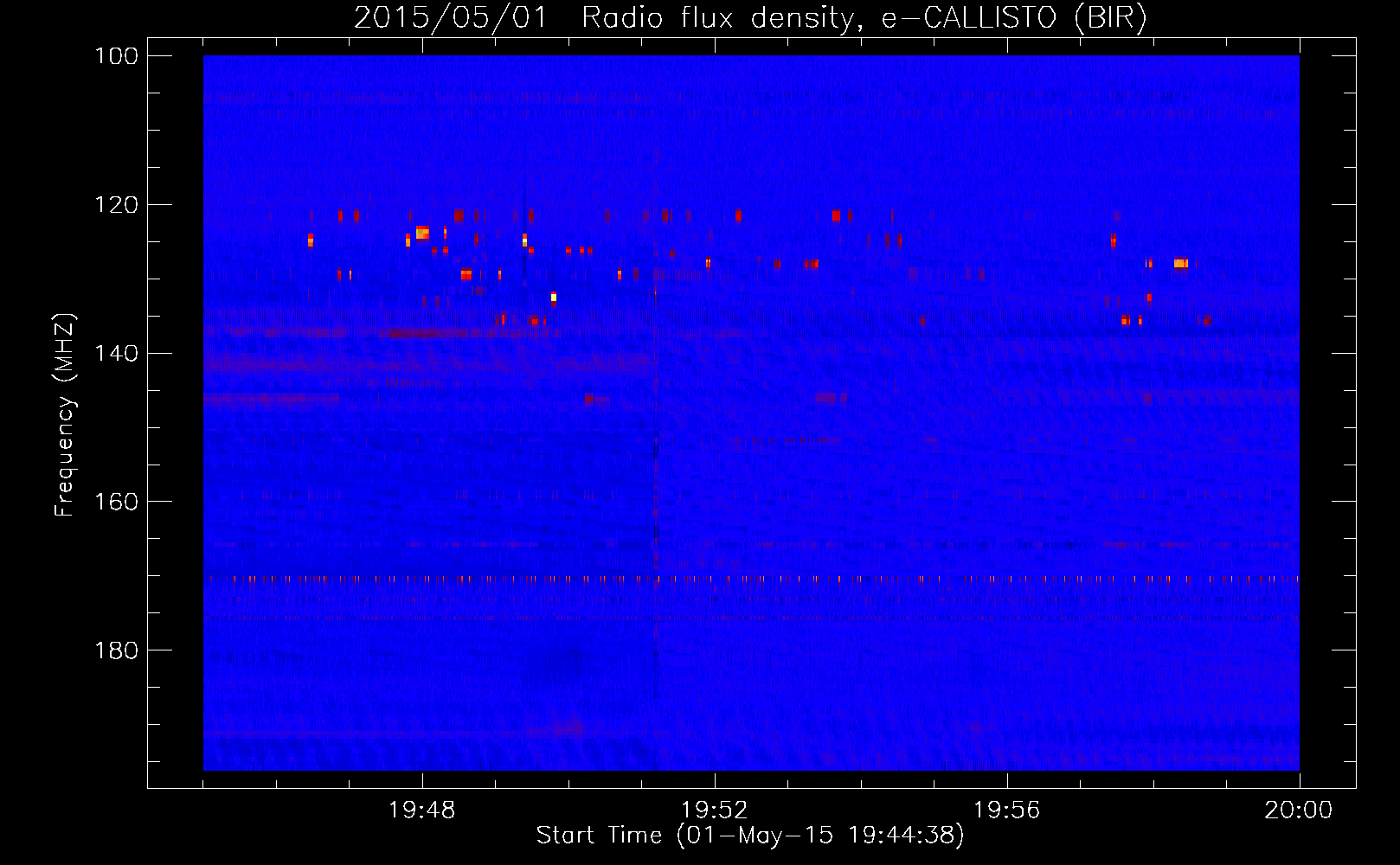This screenshot has width=1400, height=865.
Task: Click the 19:52 time tick label
Action: (x=715, y=811)
